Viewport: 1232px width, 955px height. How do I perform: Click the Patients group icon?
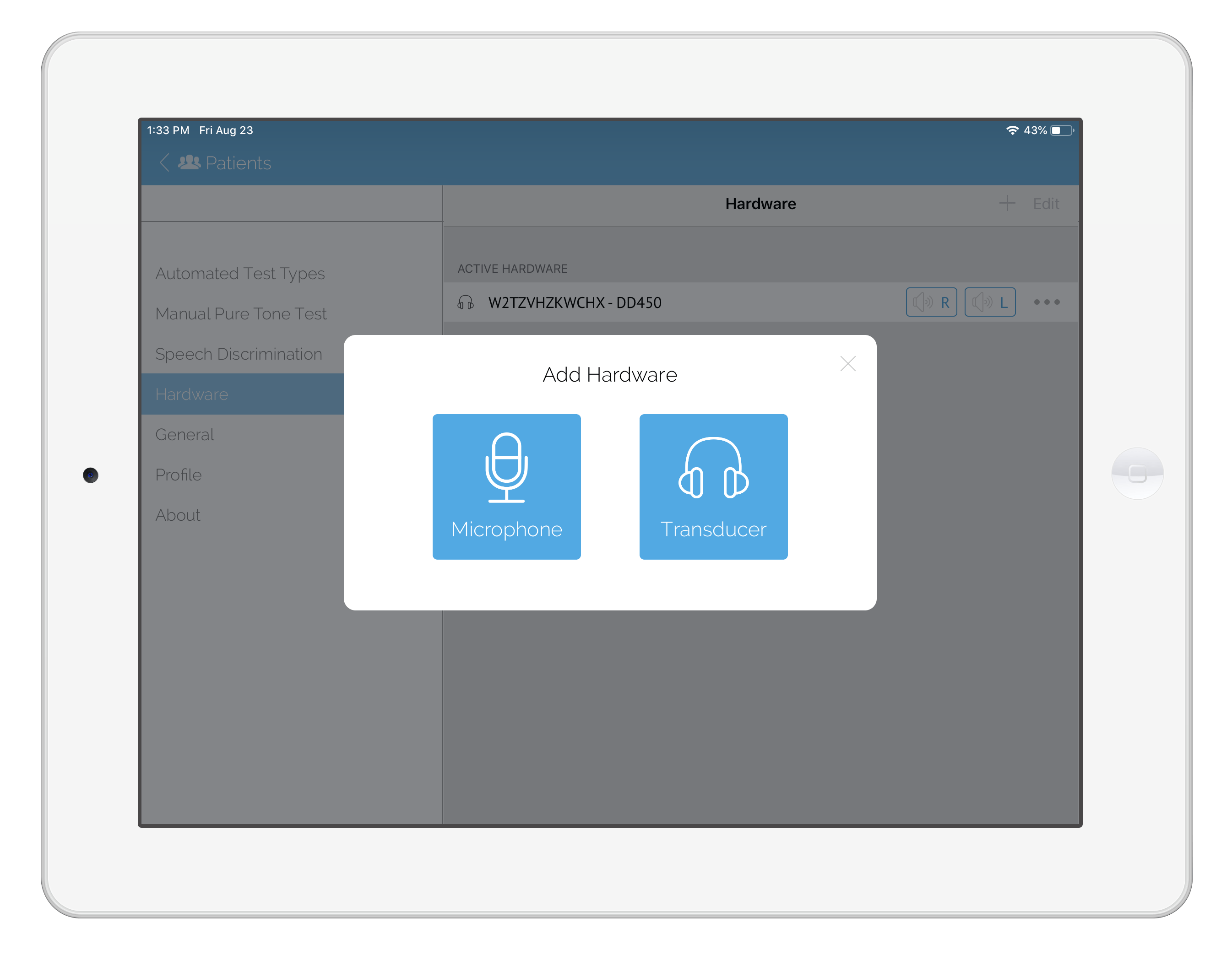(190, 163)
